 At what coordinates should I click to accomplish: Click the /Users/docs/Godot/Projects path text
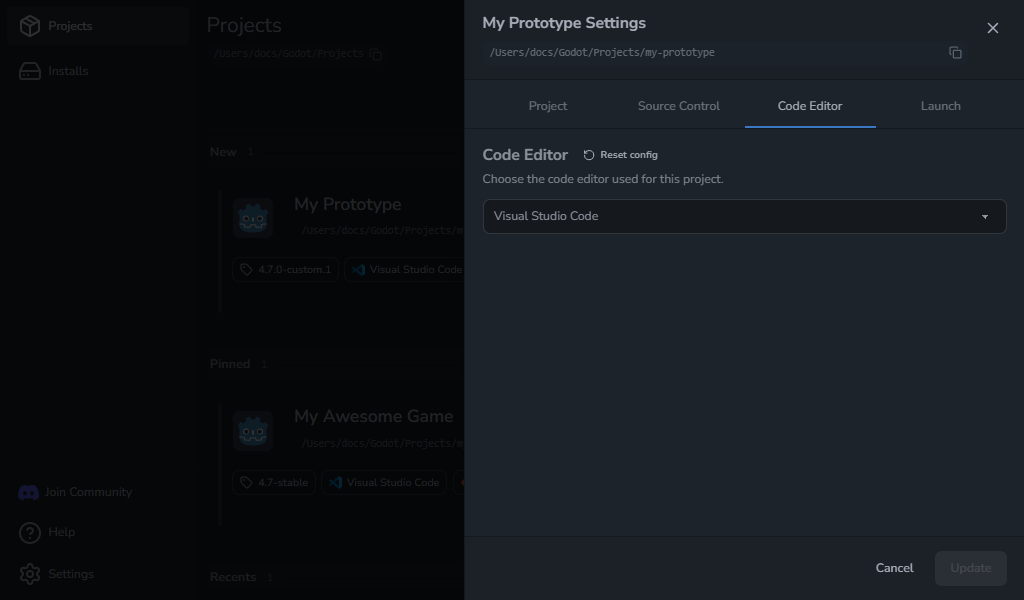click(289, 54)
